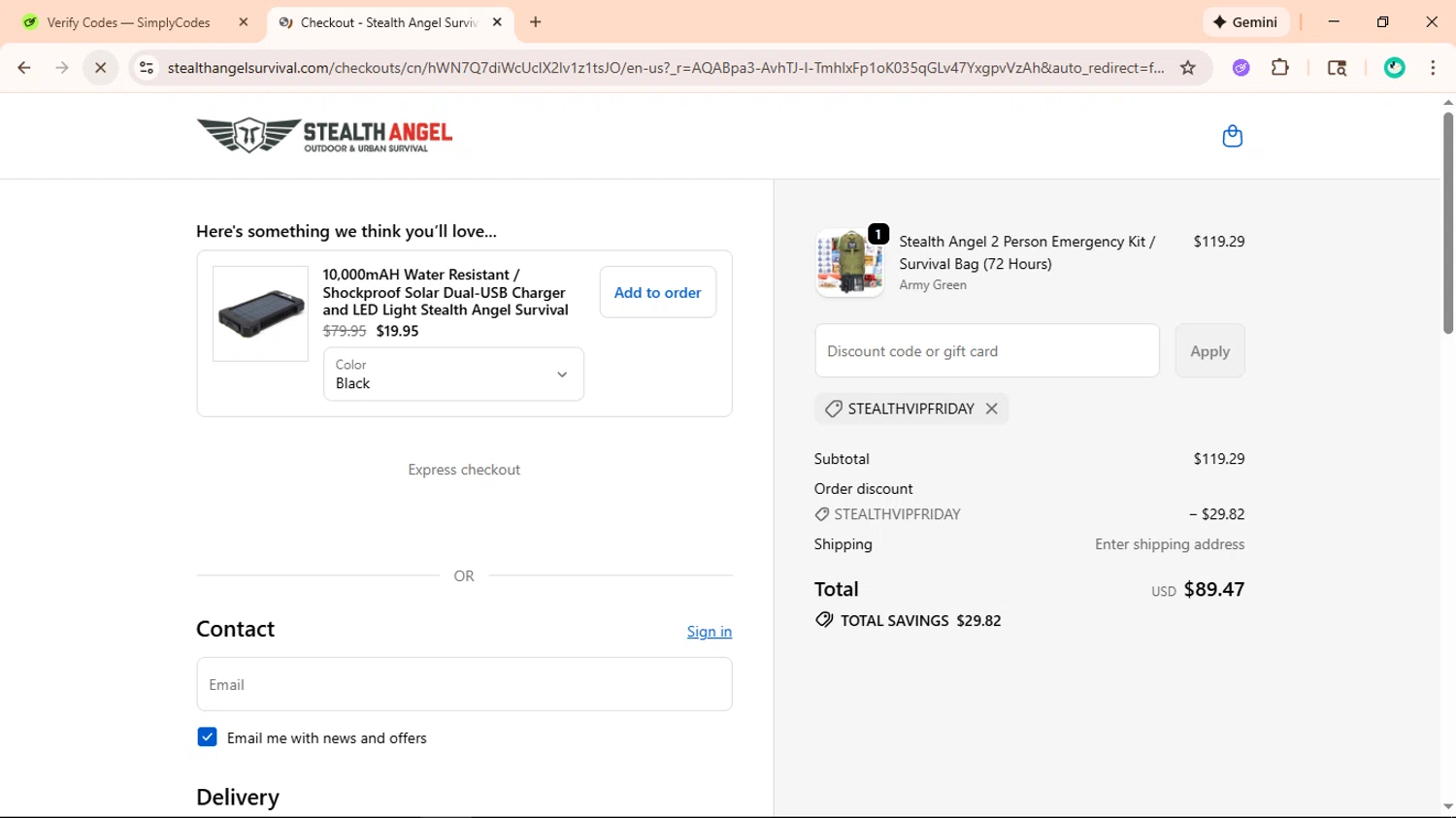Click the Delivery section heading
Viewport: 1456px width, 818px height.
click(x=238, y=797)
